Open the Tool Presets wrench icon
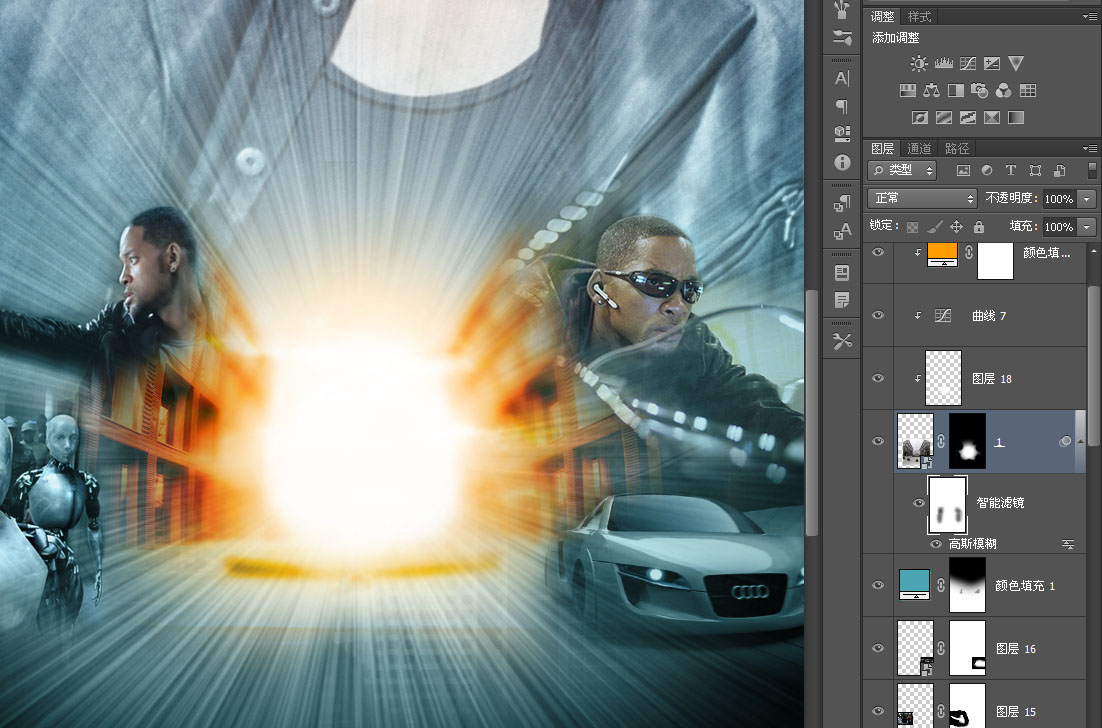The image size is (1102, 728). [842, 342]
